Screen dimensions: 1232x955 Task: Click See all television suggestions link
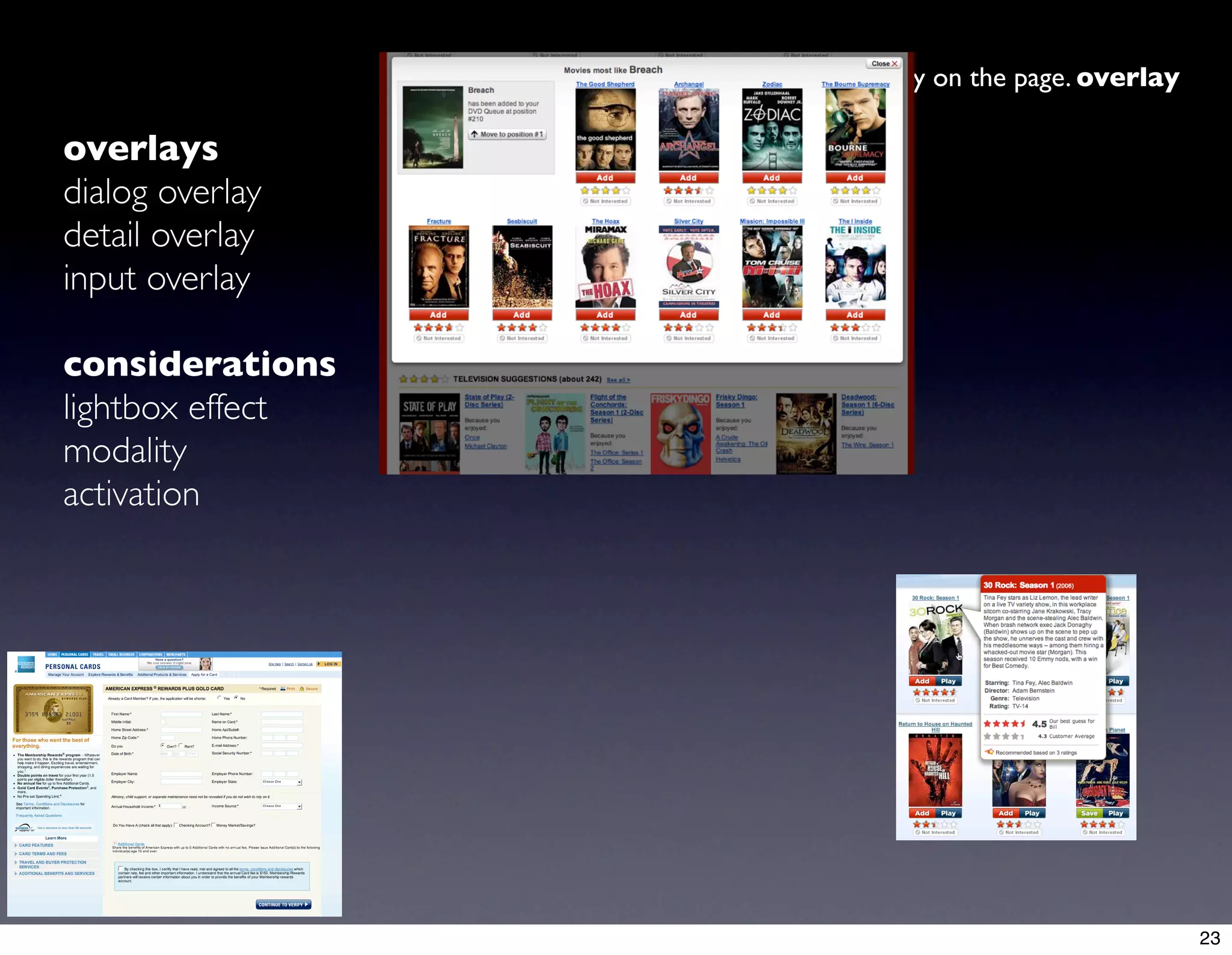(x=618, y=380)
